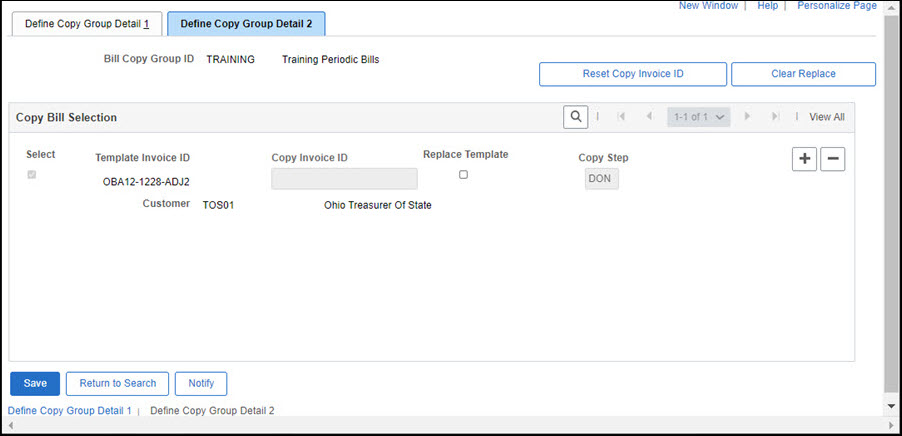Screen dimensions: 902x436
Task: Click the blue Save button
Action: 35,383
